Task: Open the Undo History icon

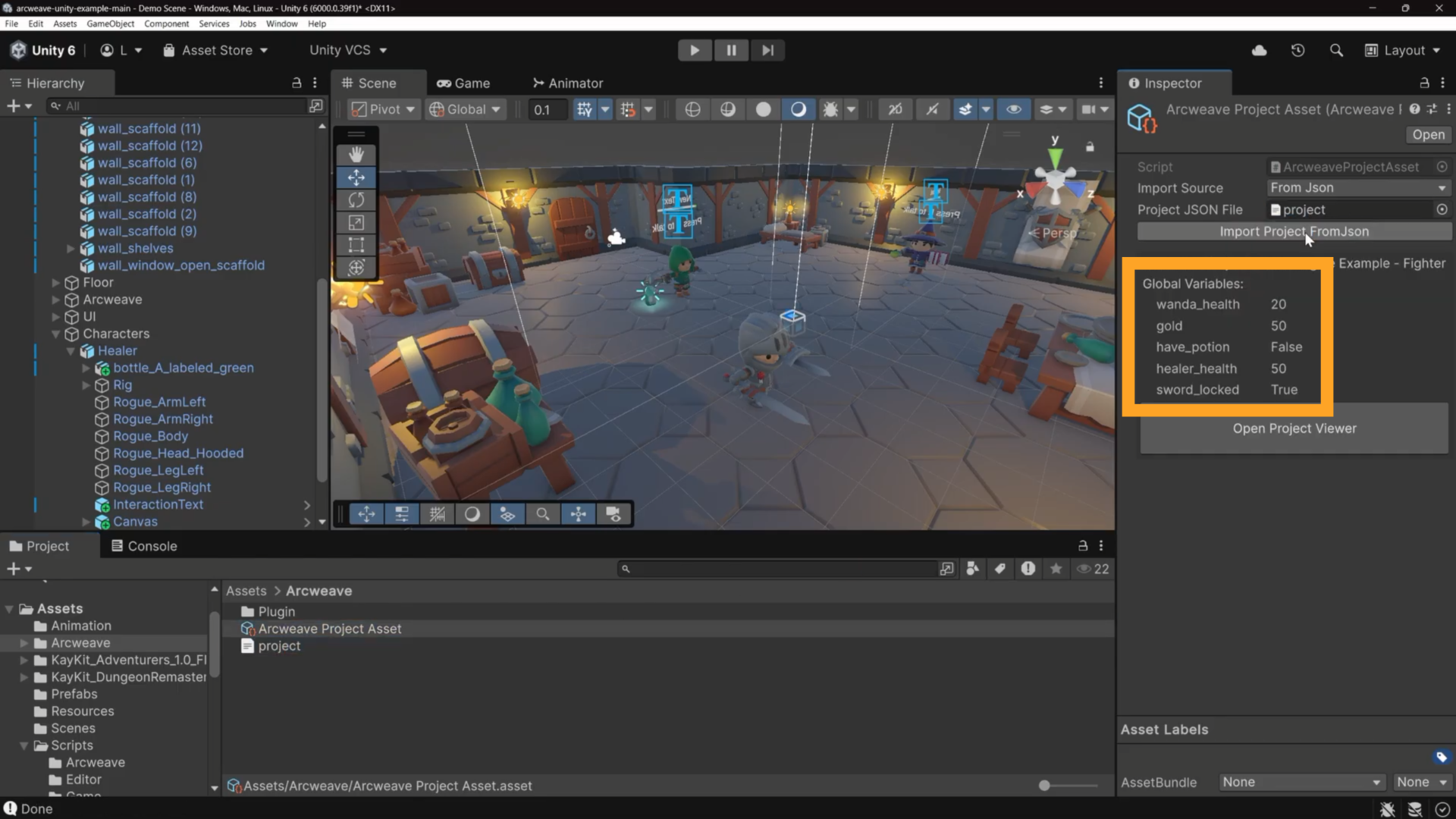Action: pos(1298,50)
